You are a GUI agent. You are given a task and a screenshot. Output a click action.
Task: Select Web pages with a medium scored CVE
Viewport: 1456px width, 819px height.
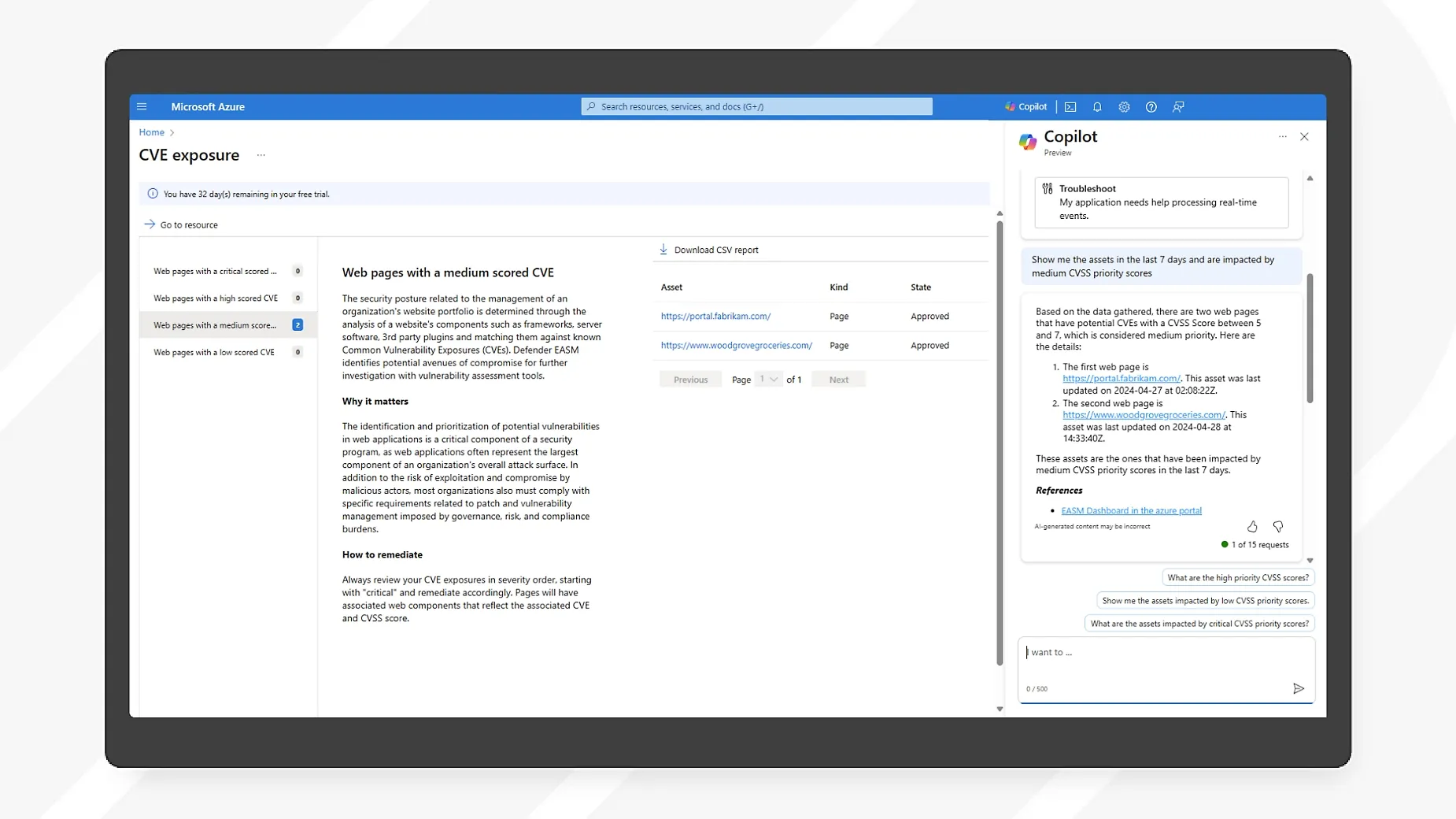[x=227, y=324]
